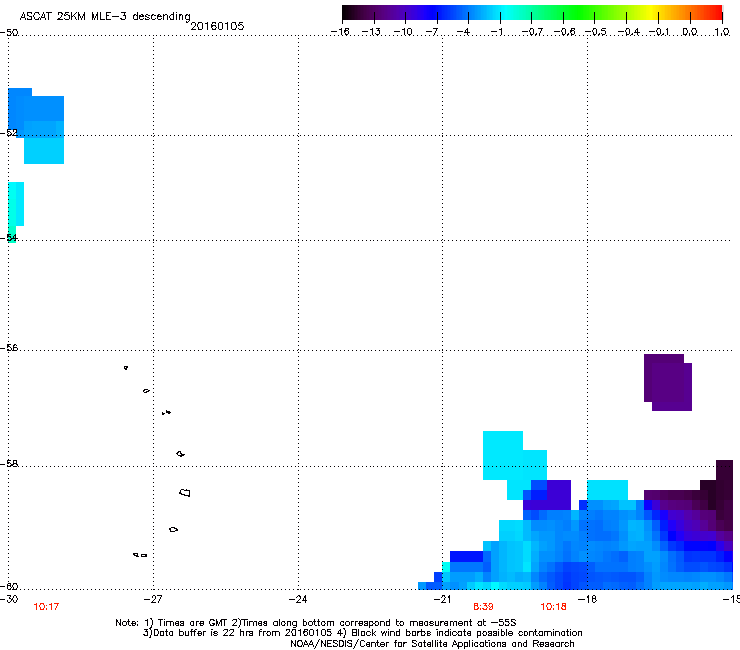Click the -56 latitude axis label

click(9, 347)
